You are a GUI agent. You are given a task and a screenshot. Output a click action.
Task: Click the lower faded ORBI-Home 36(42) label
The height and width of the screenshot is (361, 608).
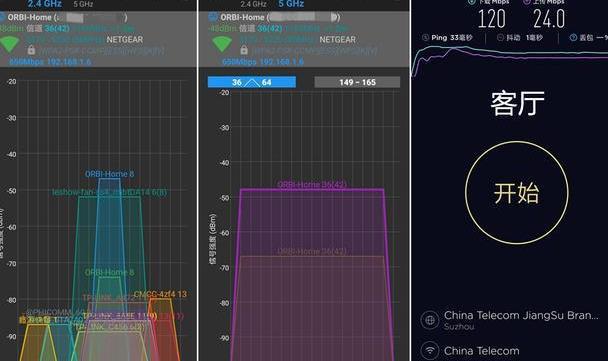click(x=312, y=252)
